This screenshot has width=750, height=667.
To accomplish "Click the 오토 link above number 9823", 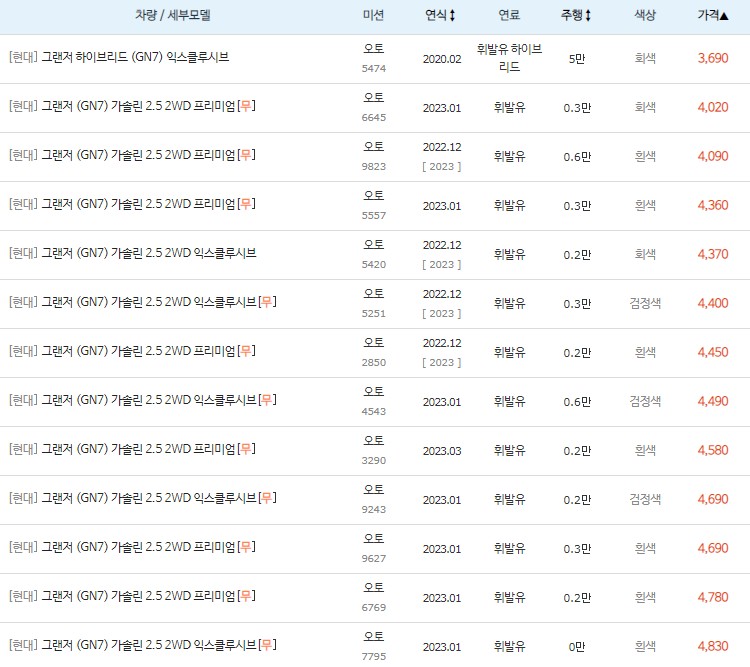I will tap(374, 146).
